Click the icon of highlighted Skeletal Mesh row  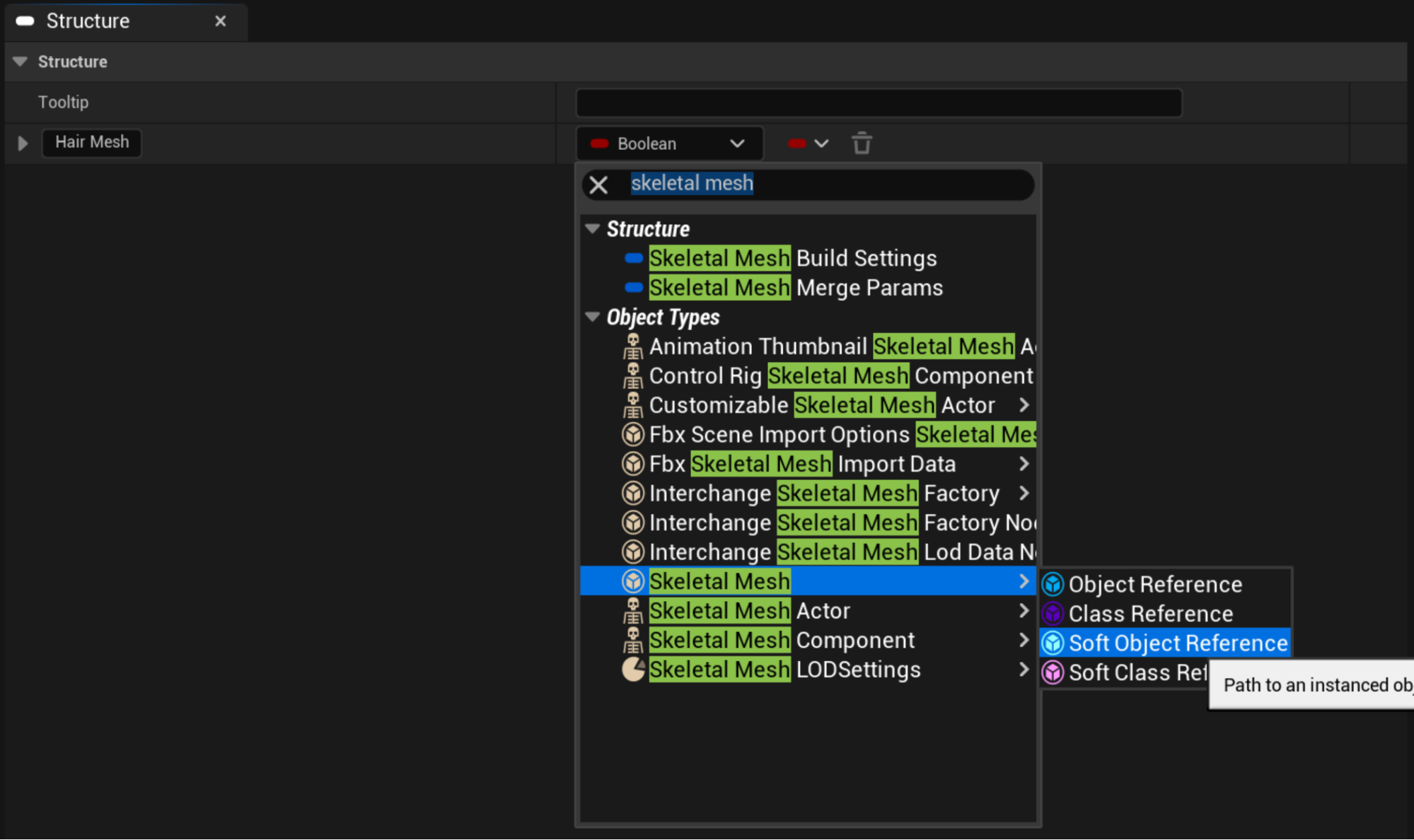click(633, 581)
